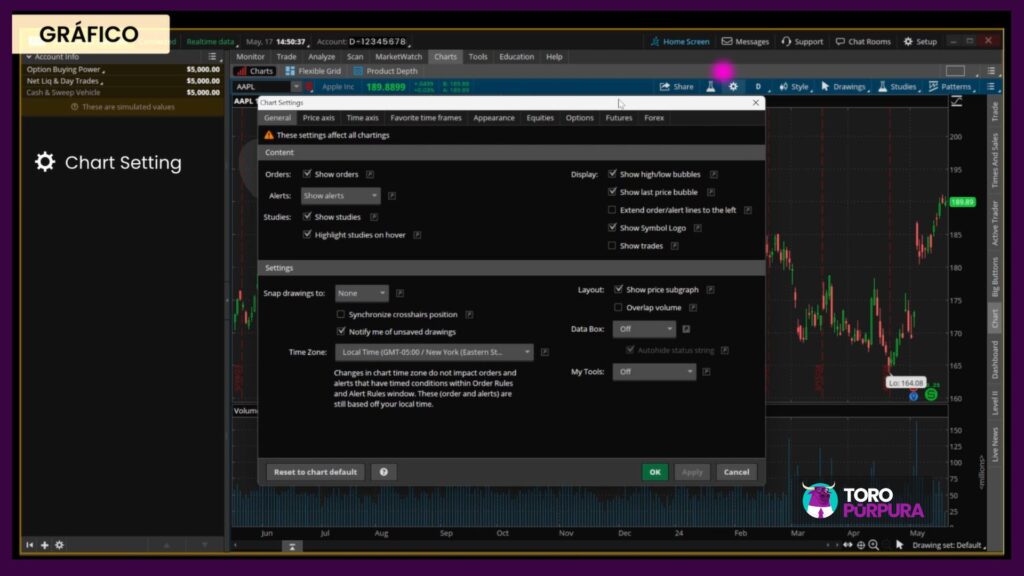Click the Option Buying Power row
This screenshot has width=1024, height=576.
click(123, 69)
